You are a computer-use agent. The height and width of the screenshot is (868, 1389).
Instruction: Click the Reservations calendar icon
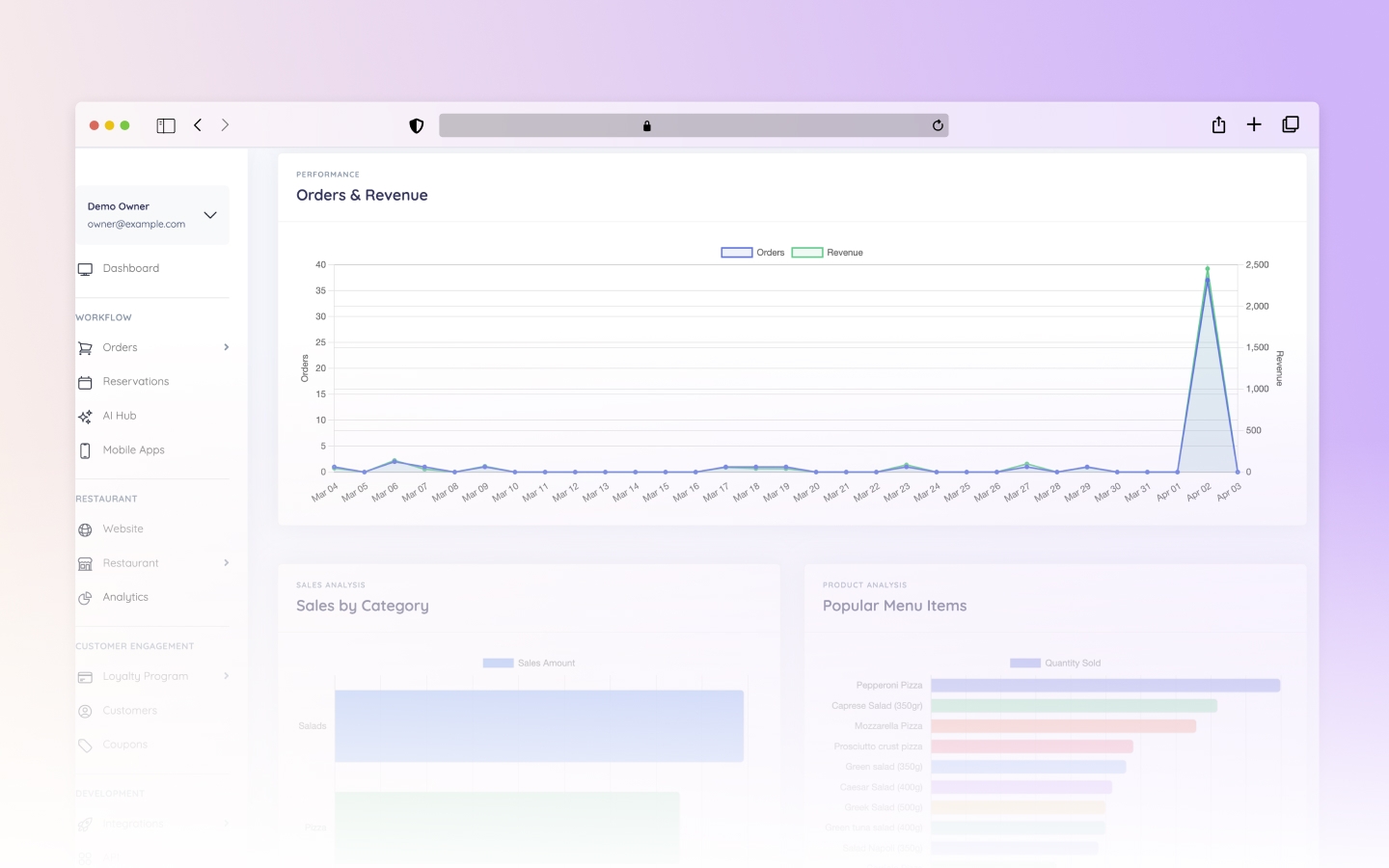[x=85, y=383]
